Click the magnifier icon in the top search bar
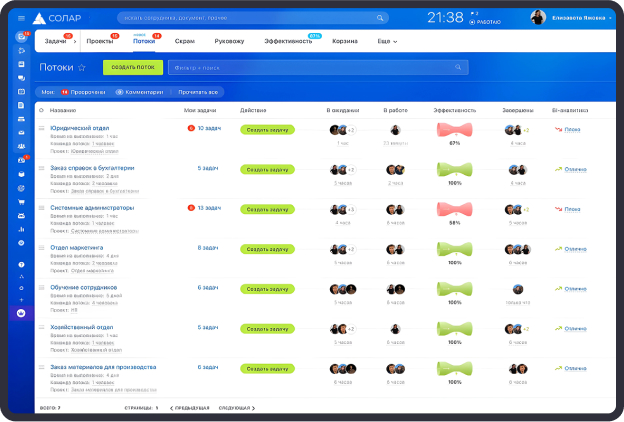 tap(380, 18)
